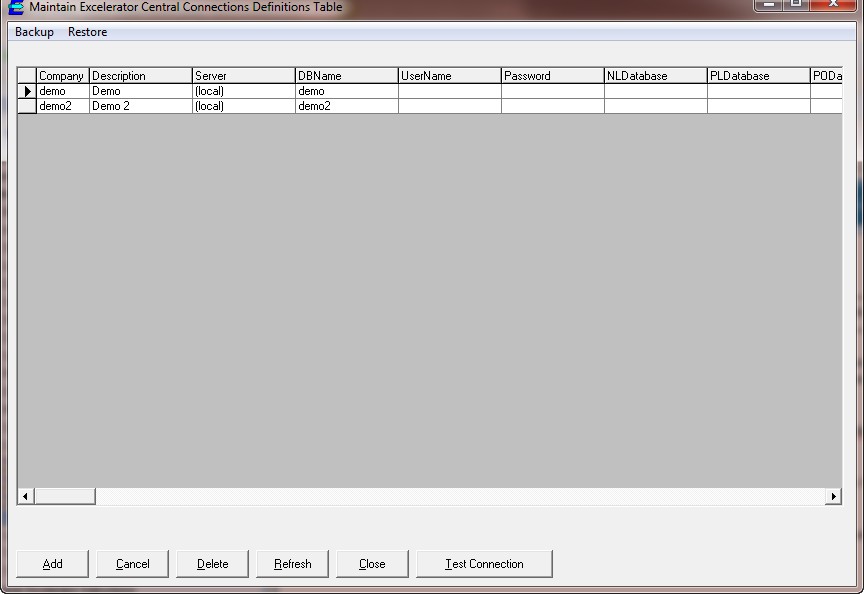This screenshot has height=594, width=864.
Task: Click the Add button
Action: pyautogui.click(x=52, y=564)
